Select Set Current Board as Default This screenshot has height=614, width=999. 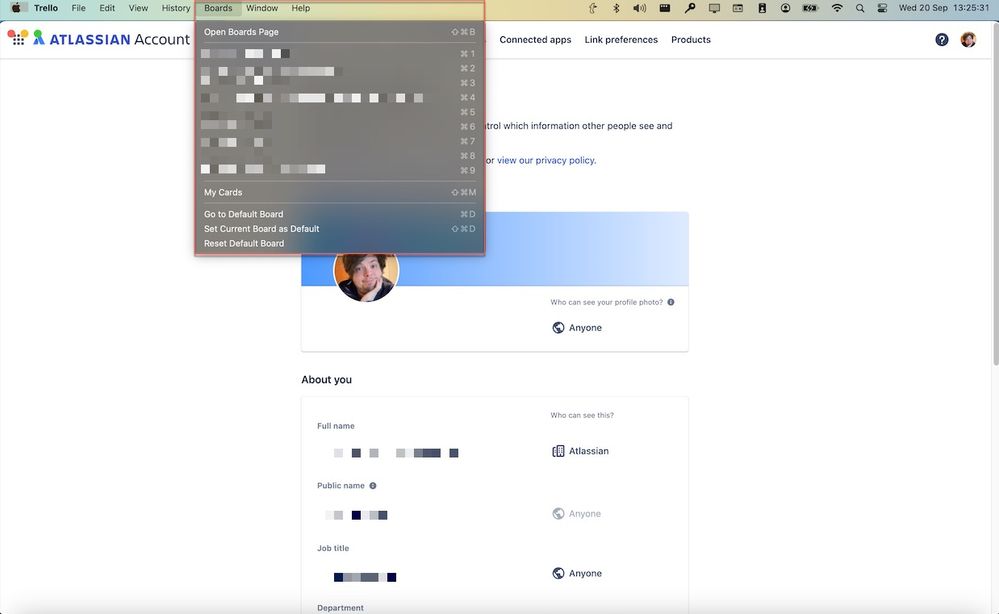pos(340,229)
